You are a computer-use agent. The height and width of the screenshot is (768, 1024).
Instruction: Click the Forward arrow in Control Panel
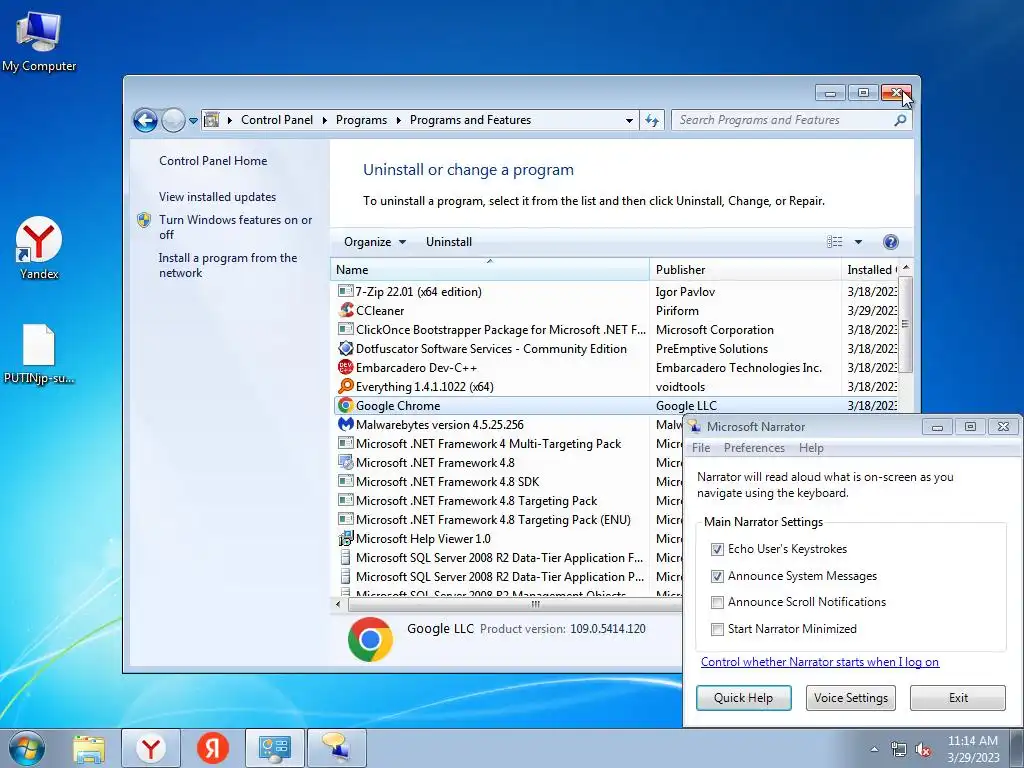coord(173,120)
